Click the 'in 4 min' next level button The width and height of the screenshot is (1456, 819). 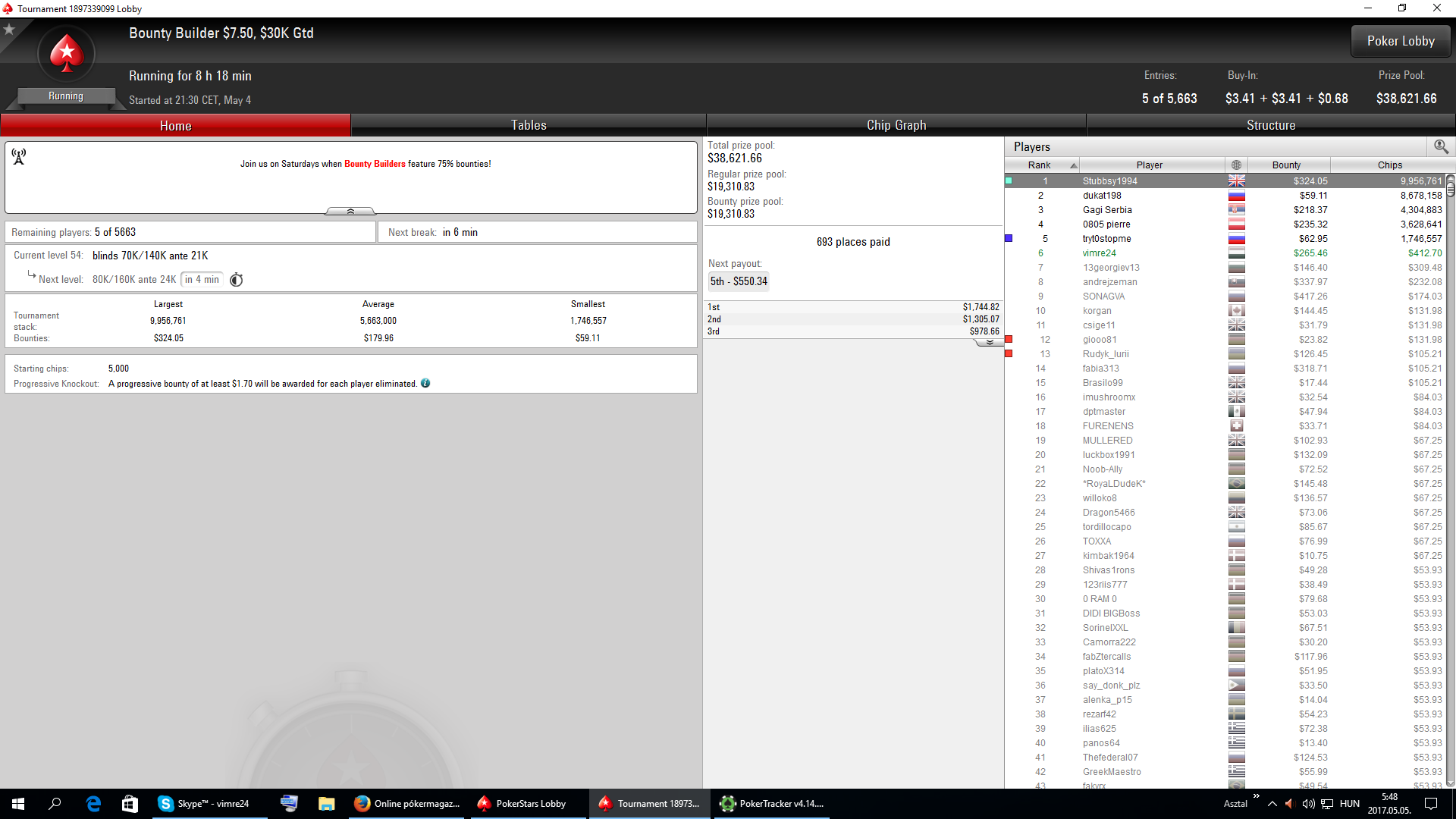click(x=202, y=280)
